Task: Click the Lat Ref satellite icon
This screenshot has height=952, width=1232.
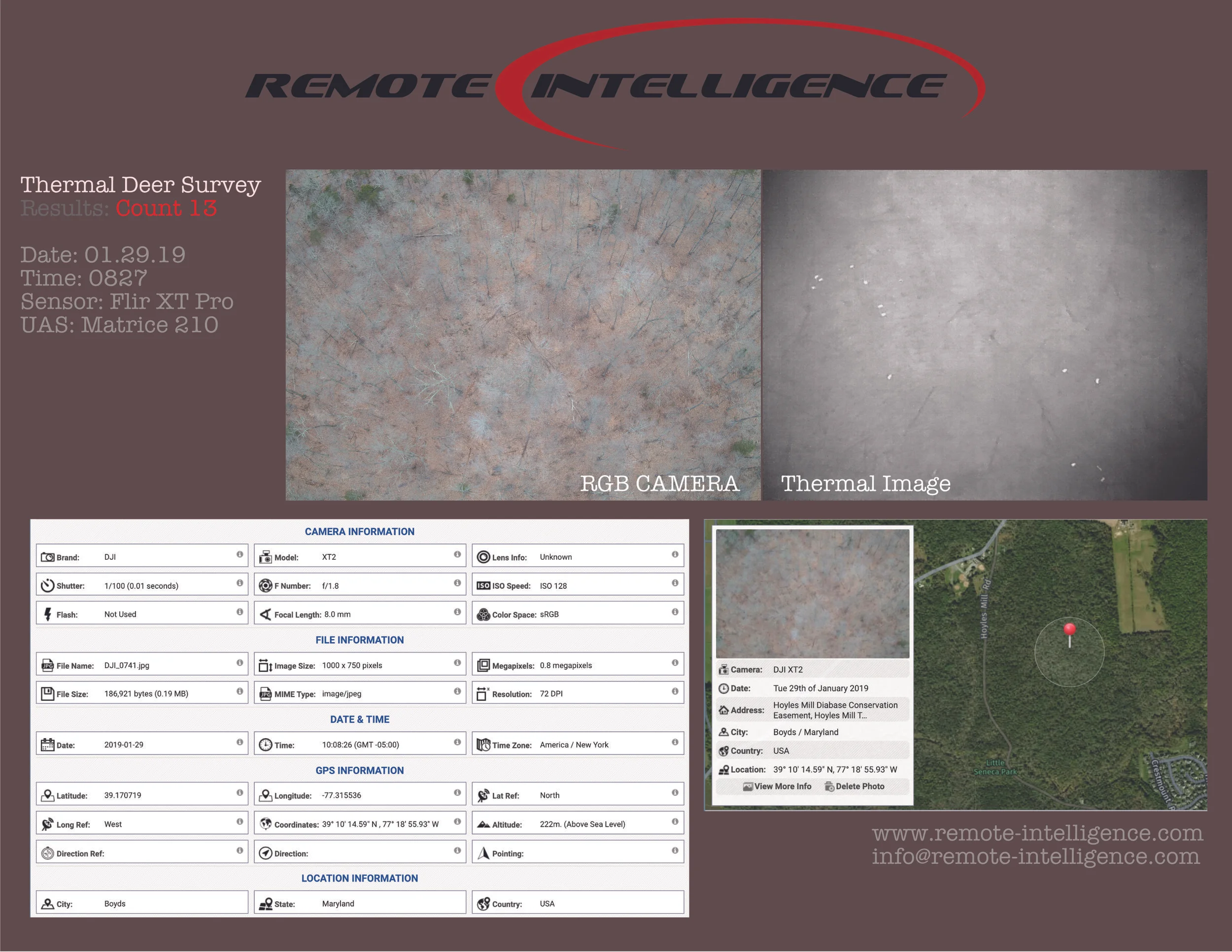Action: pyautogui.click(x=483, y=795)
